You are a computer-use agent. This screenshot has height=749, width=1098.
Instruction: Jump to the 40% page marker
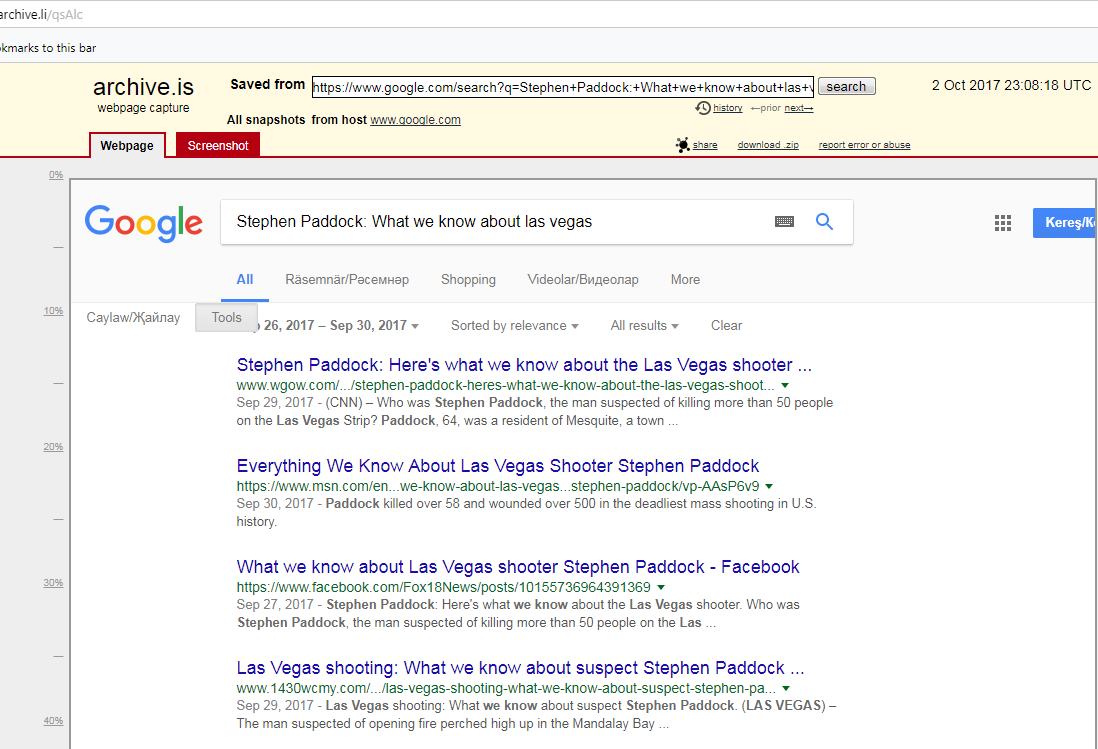(x=53, y=720)
